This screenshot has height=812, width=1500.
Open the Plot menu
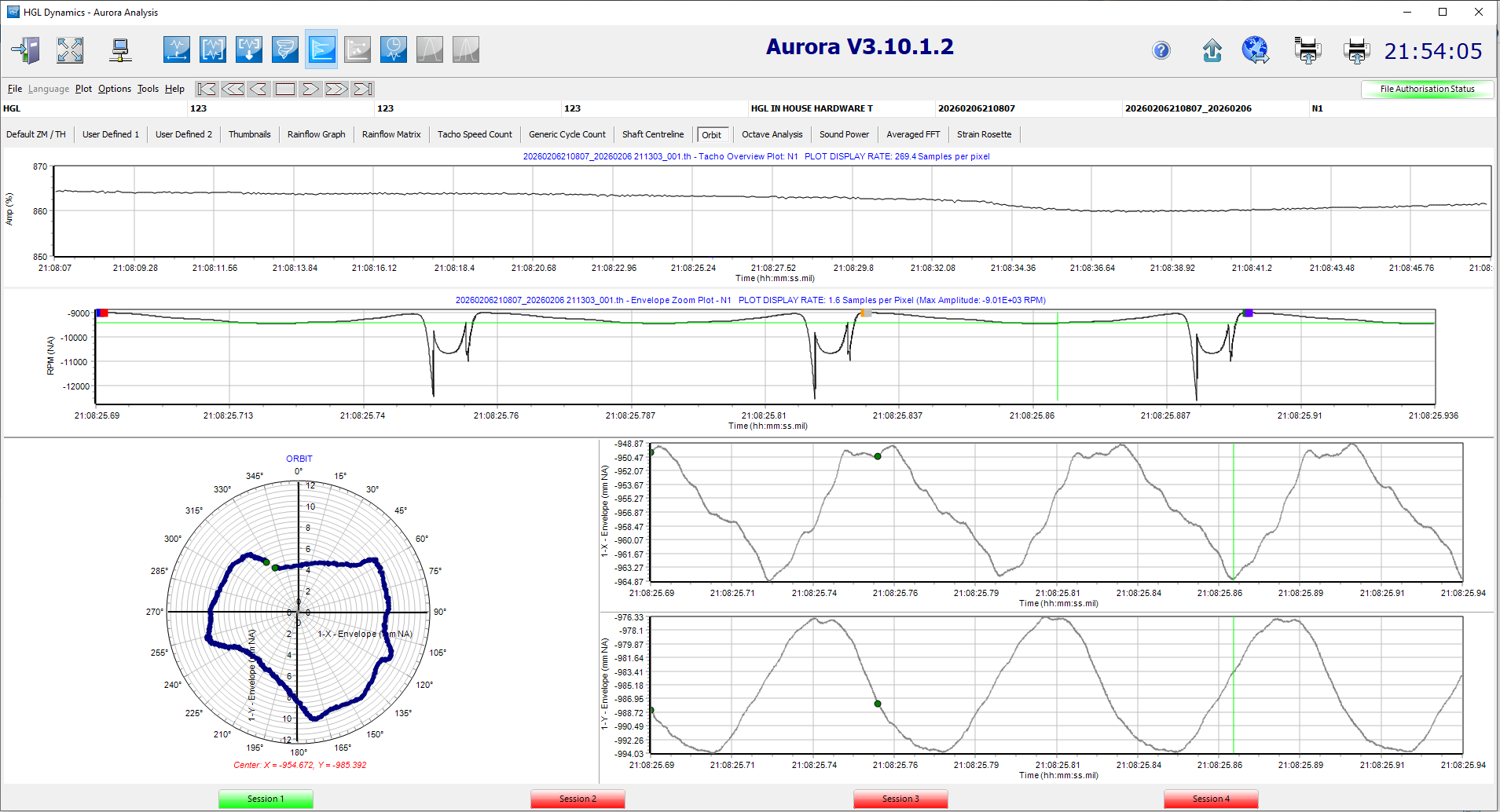83,89
